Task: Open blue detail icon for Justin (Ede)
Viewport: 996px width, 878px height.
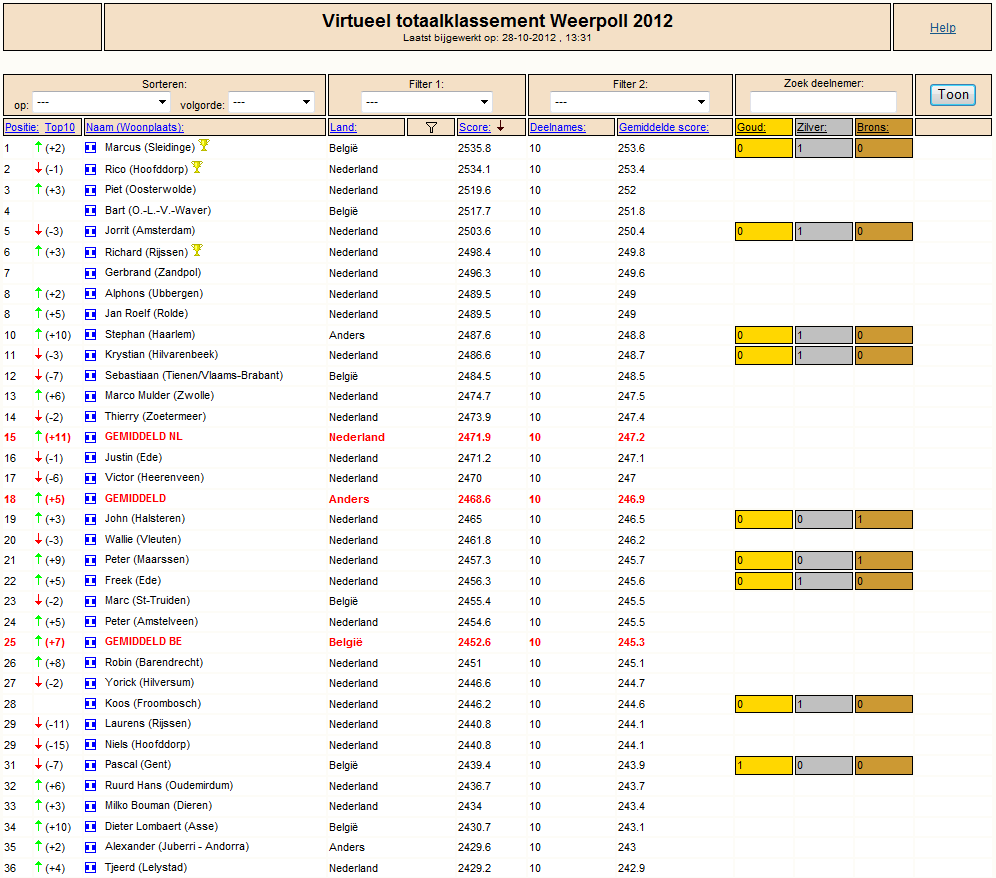Action: (x=91, y=457)
